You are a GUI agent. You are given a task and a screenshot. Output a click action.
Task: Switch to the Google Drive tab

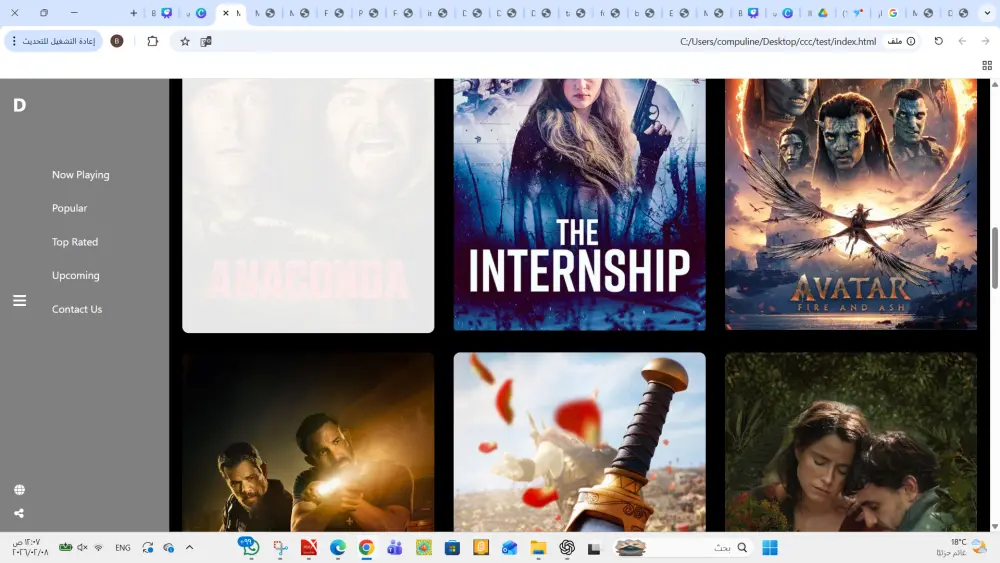click(823, 13)
